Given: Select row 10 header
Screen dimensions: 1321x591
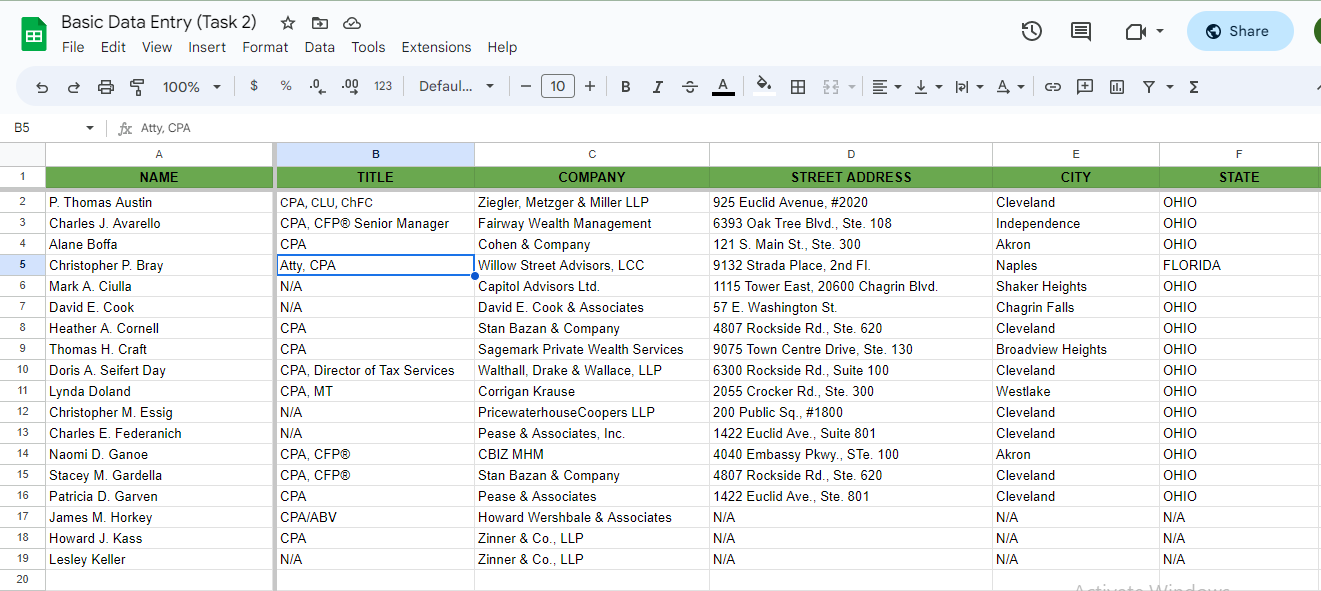Looking at the screenshot, I should [x=22, y=370].
